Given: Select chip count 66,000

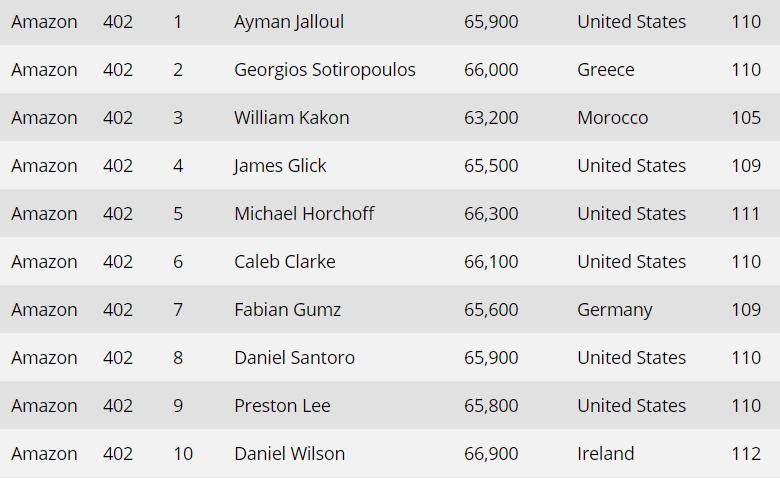Looking at the screenshot, I should click(491, 70).
